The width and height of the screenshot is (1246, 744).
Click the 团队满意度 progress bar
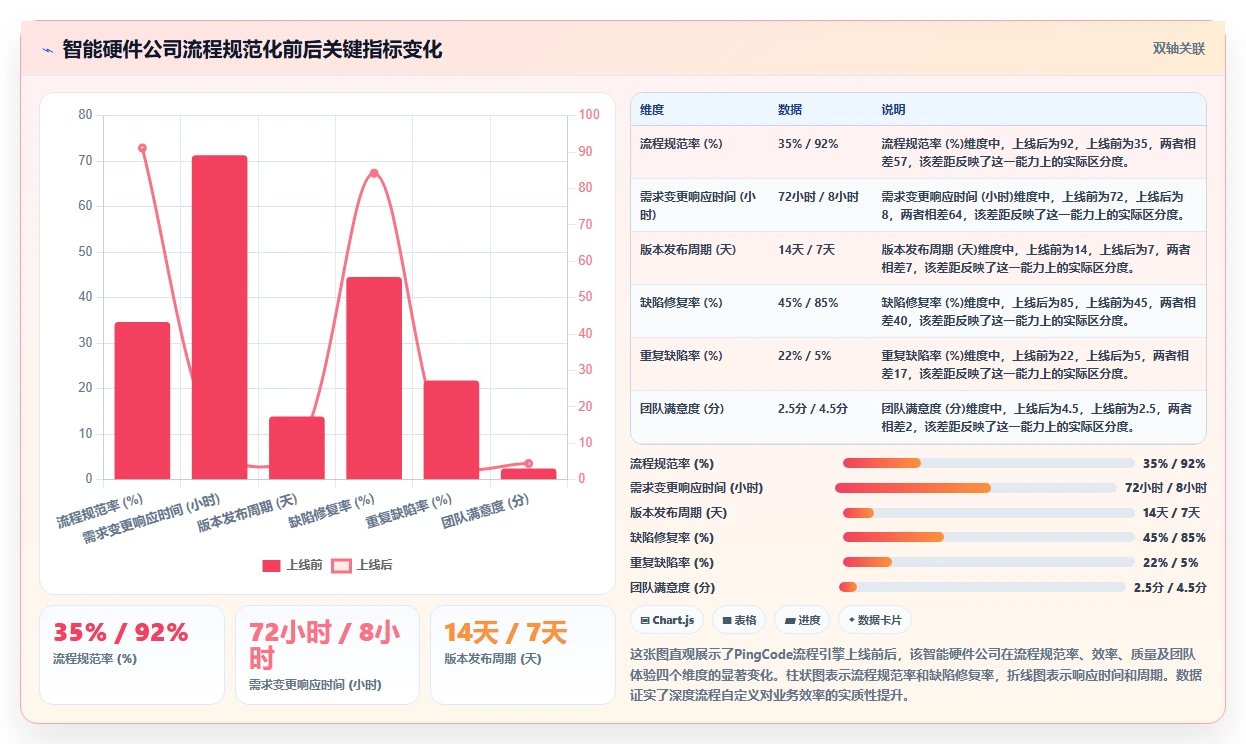click(x=982, y=587)
